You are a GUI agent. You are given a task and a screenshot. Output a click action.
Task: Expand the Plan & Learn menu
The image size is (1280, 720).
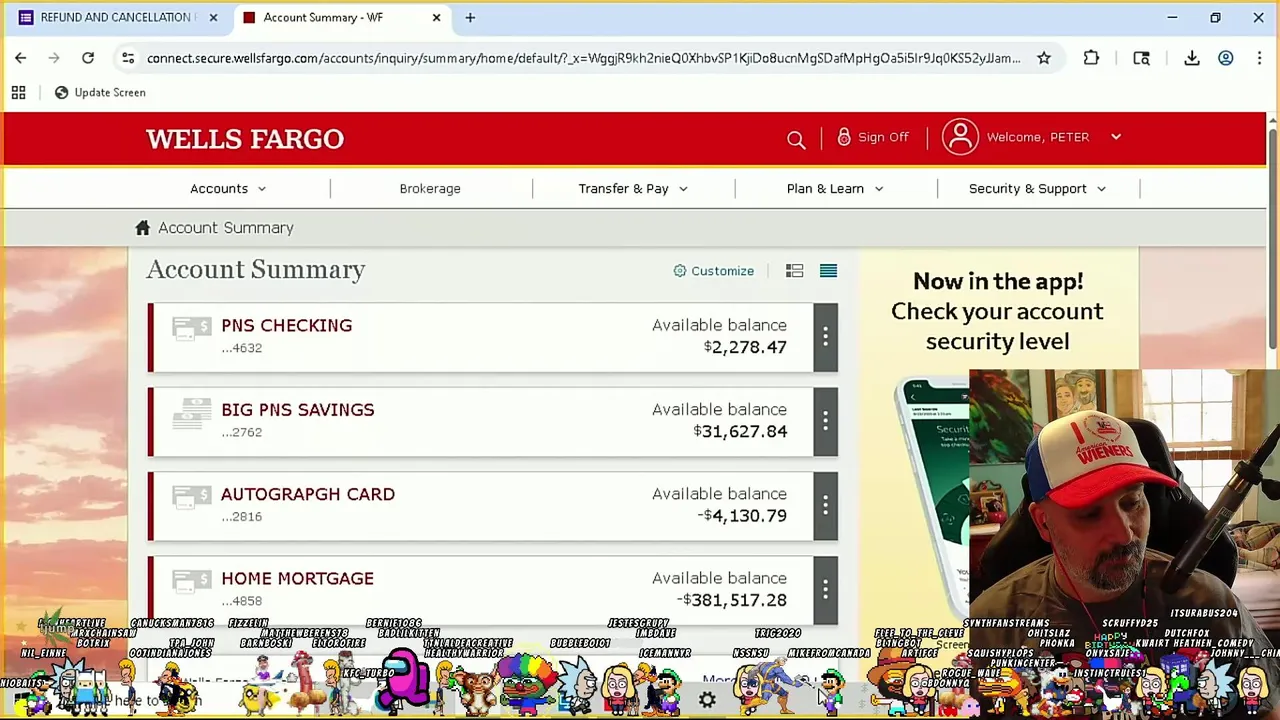[835, 188]
